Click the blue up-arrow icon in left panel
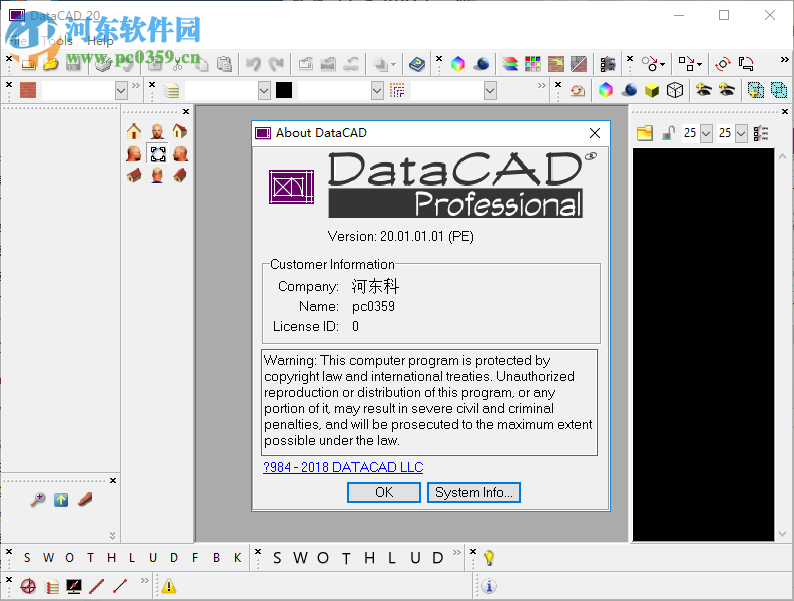This screenshot has width=794, height=601. tap(61, 500)
